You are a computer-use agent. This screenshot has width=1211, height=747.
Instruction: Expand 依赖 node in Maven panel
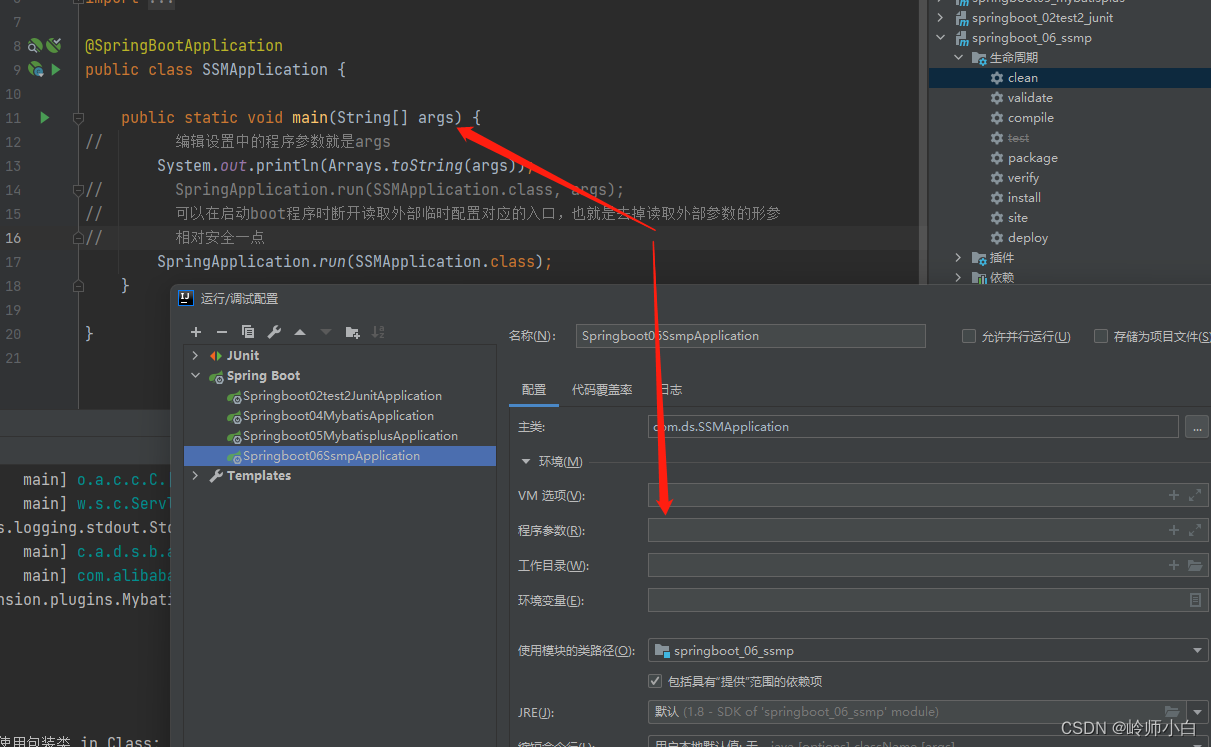tap(958, 277)
